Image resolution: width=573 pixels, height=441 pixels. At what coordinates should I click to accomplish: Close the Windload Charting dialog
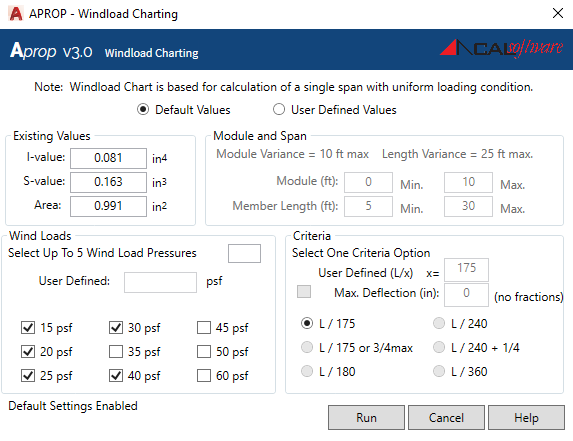558,14
